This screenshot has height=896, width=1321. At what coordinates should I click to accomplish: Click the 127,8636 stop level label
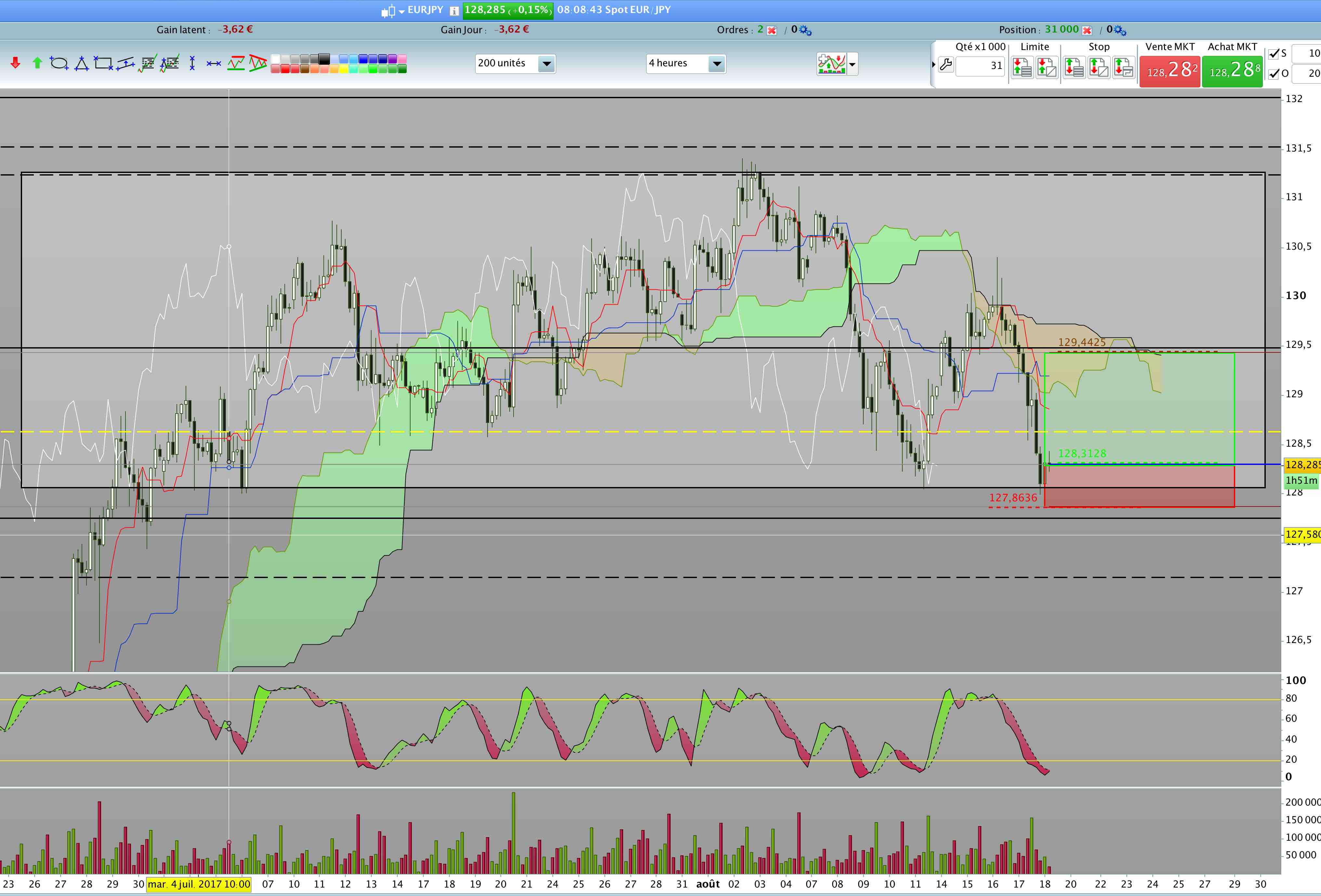pyautogui.click(x=1013, y=498)
